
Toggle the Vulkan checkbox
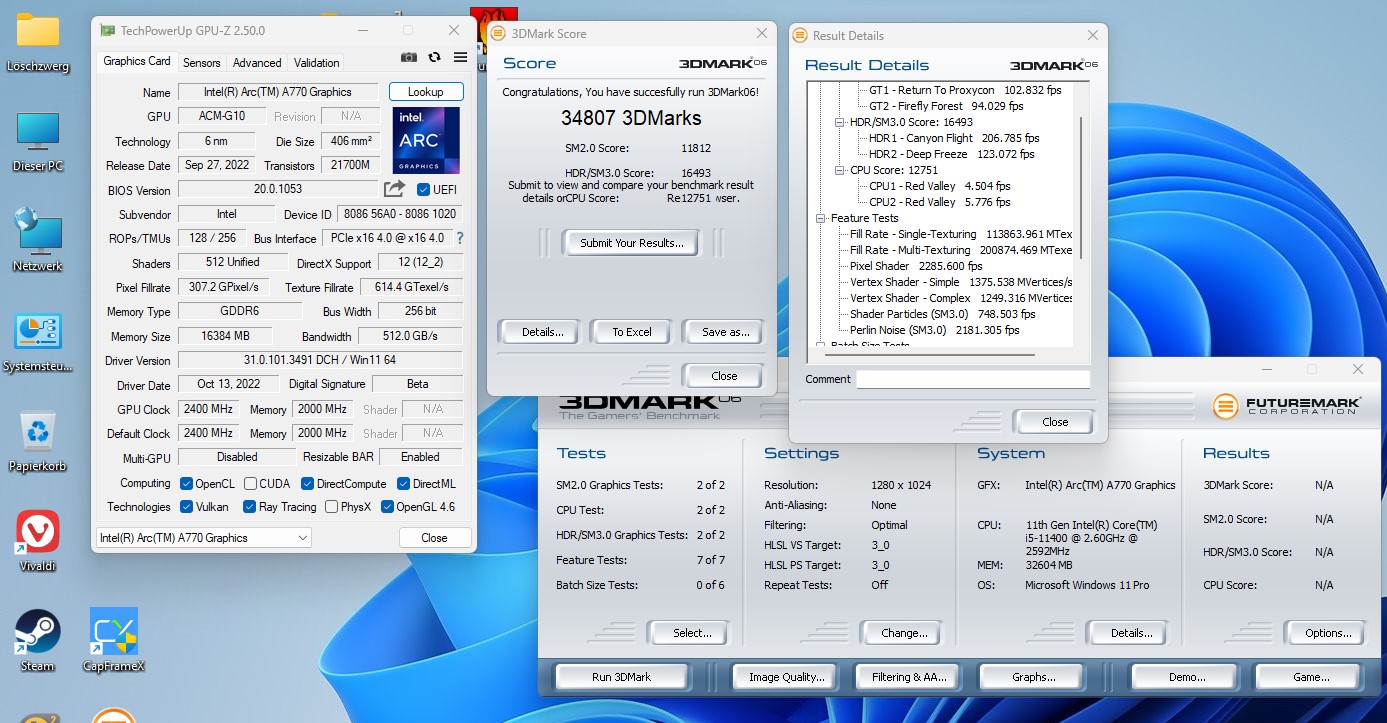(186, 507)
